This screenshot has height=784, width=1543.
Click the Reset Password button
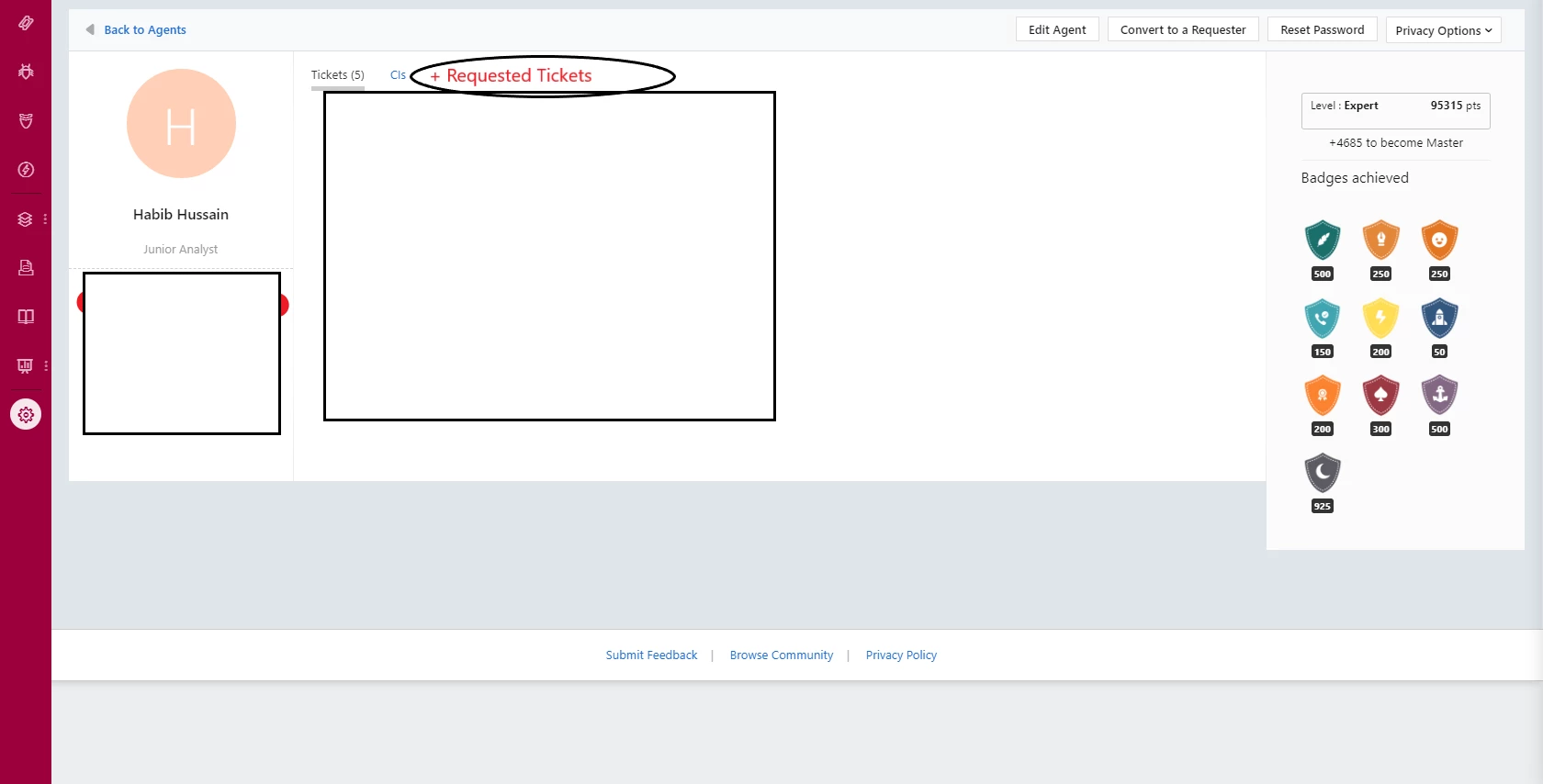pos(1323,29)
